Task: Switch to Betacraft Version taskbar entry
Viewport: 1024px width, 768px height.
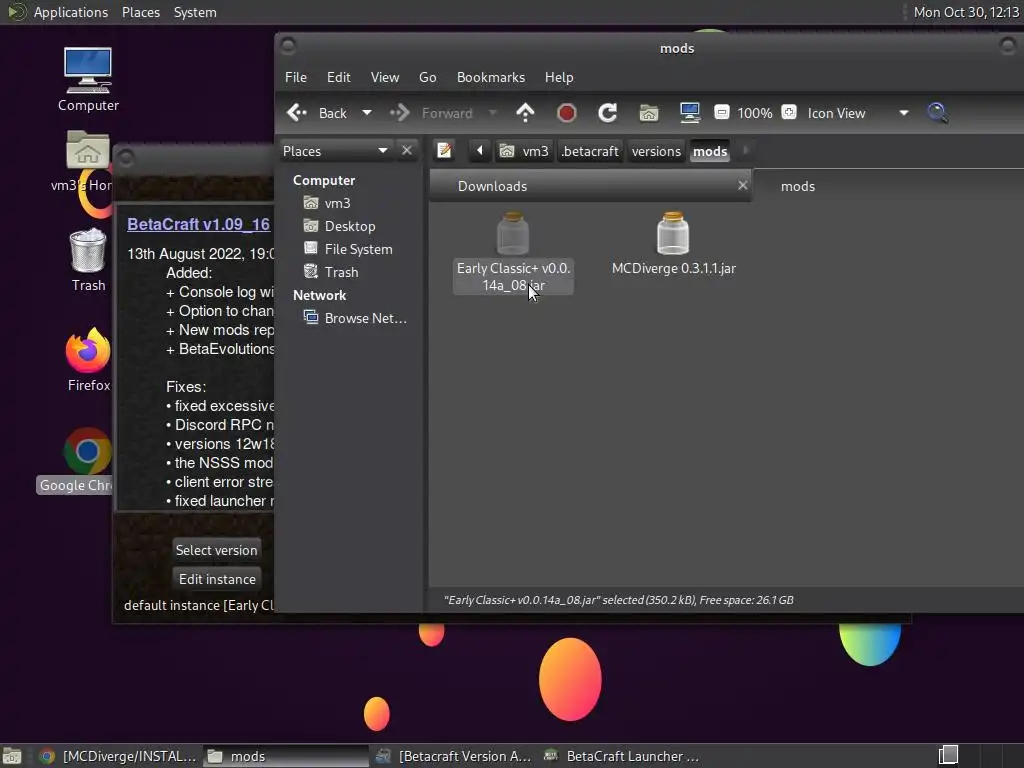Action: point(454,756)
